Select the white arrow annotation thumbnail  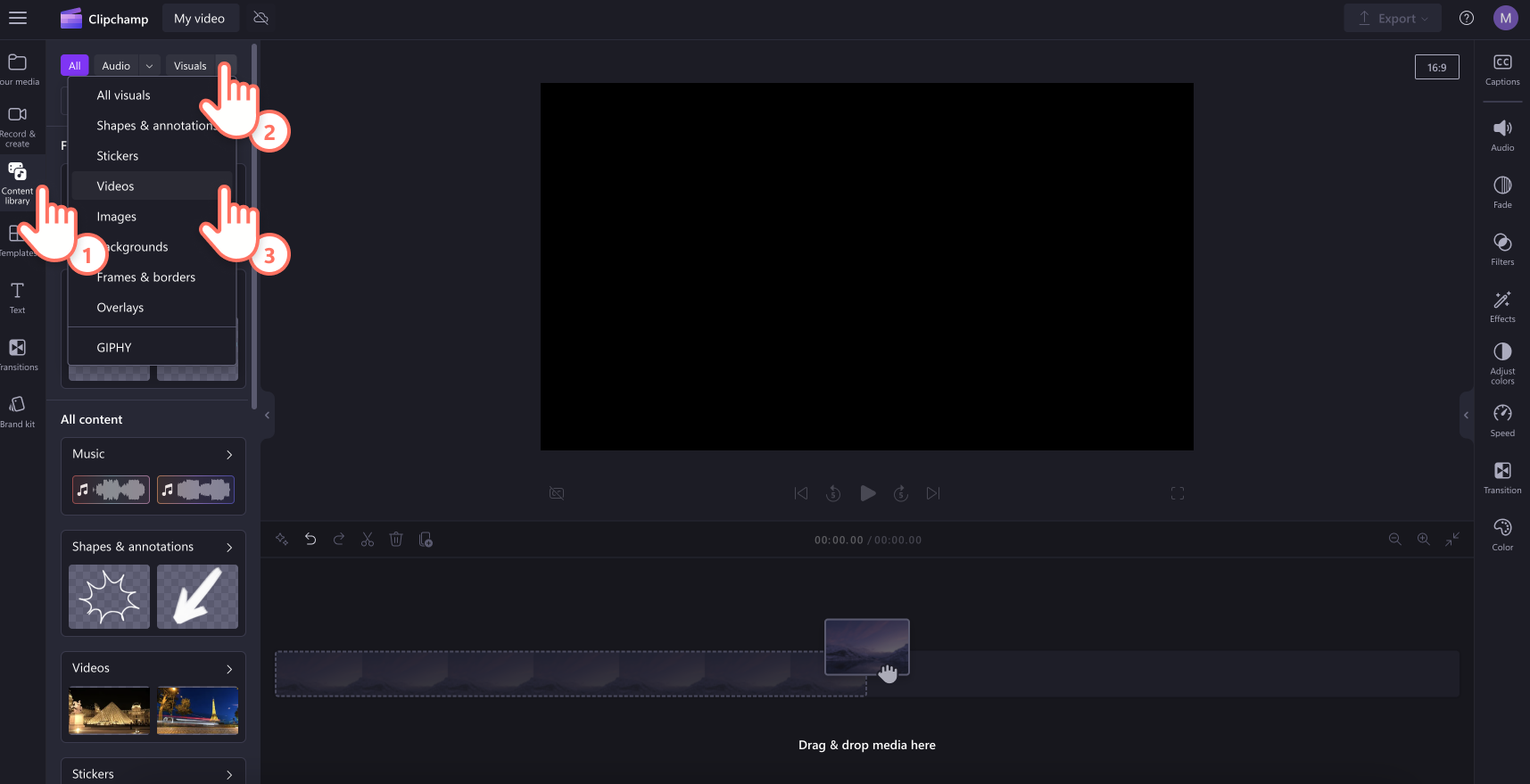pyautogui.click(x=197, y=597)
